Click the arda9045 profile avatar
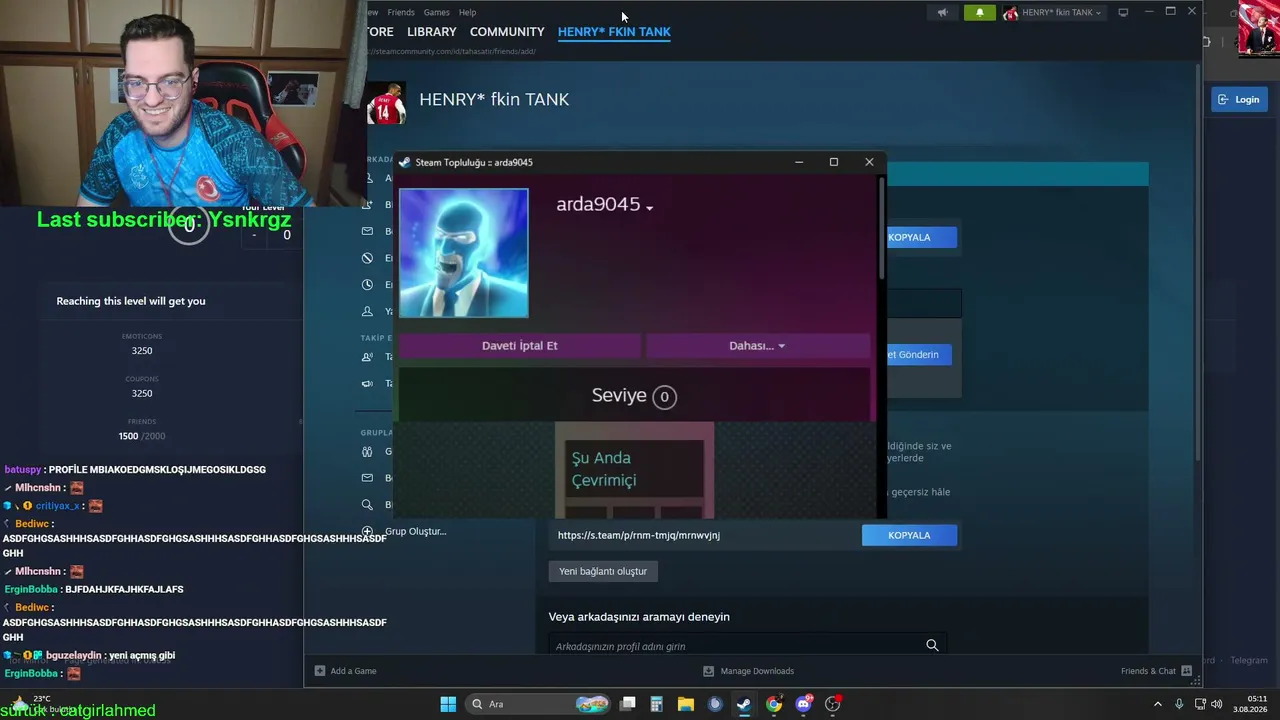The height and width of the screenshot is (720, 1280). pyautogui.click(x=464, y=253)
